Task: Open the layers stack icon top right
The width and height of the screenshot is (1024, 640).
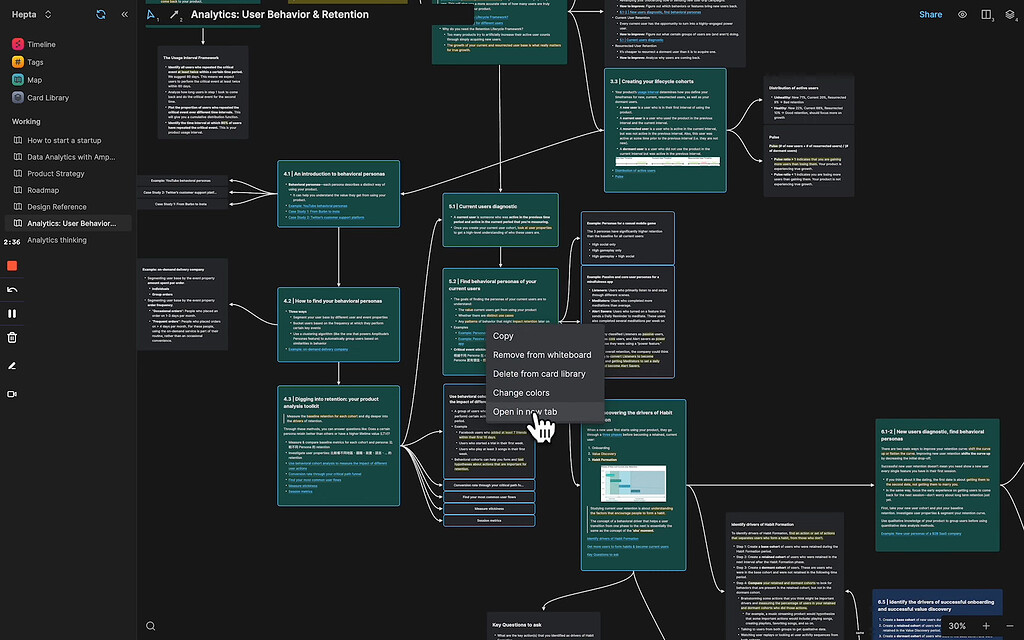Action: [1010, 14]
